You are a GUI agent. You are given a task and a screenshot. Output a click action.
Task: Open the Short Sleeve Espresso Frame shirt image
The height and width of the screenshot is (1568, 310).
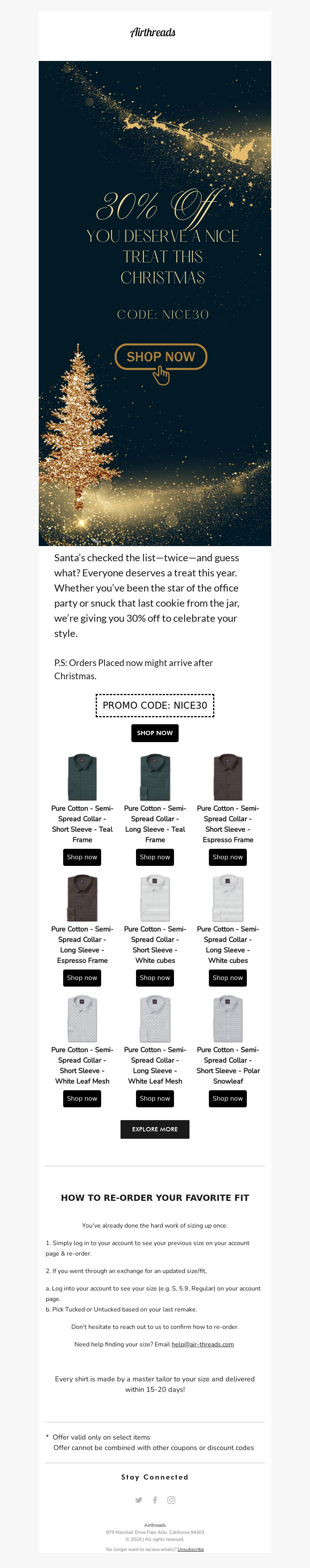tap(228, 777)
